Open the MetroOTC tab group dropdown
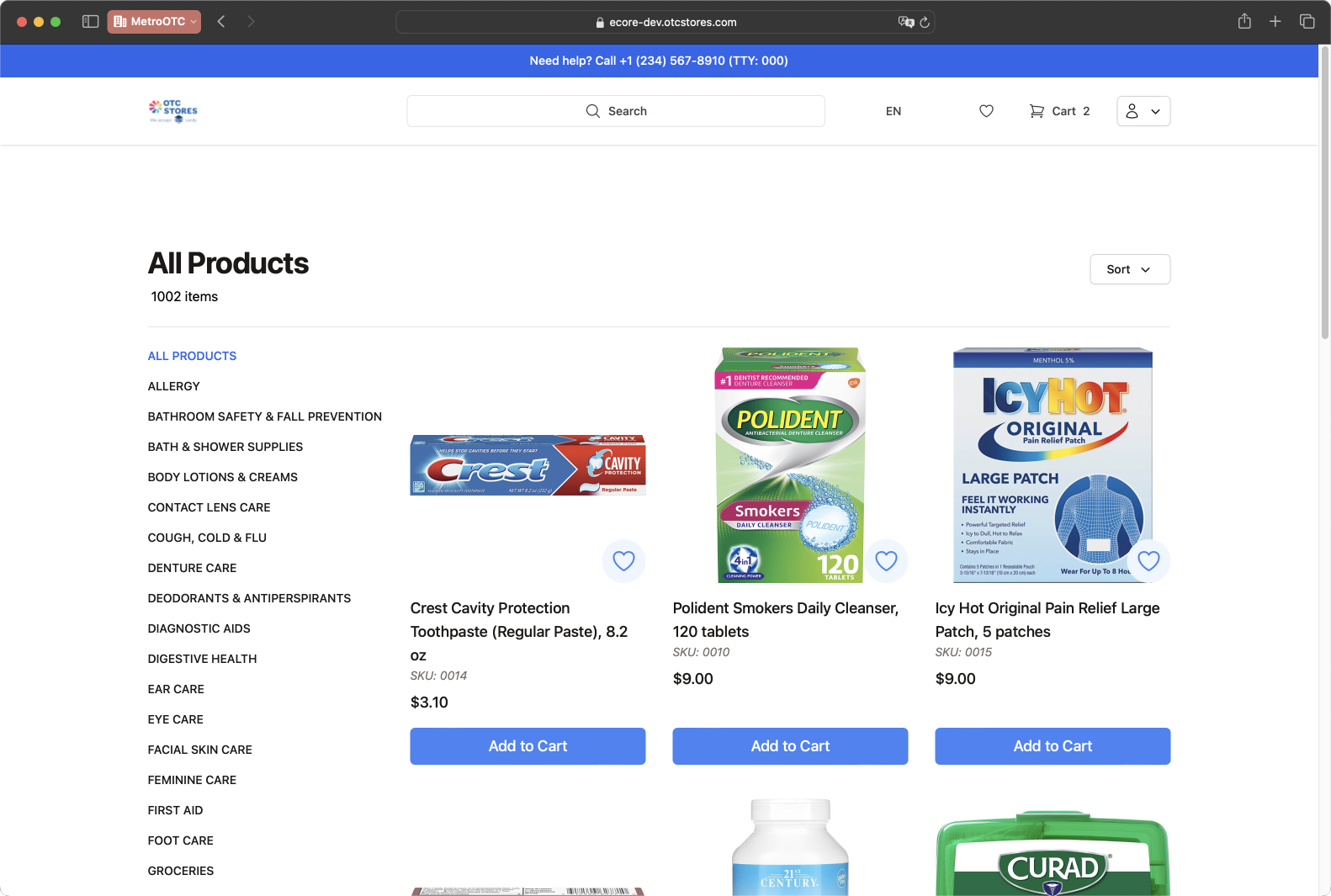Image resolution: width=1331 pixels, height=896 pixels. (x=154, y=22)
